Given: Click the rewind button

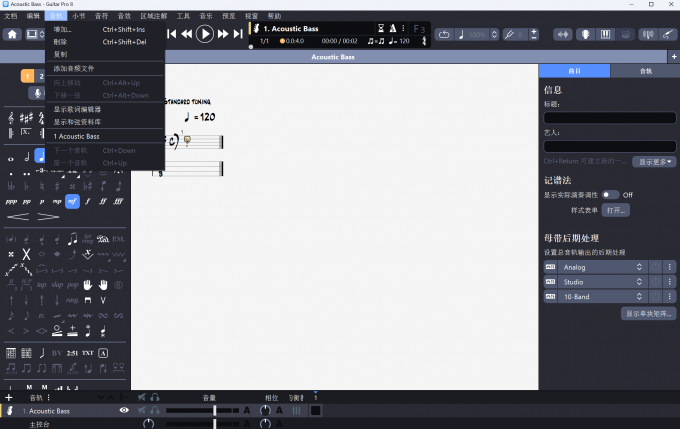Looking at the screenshot, I should 186,34.
